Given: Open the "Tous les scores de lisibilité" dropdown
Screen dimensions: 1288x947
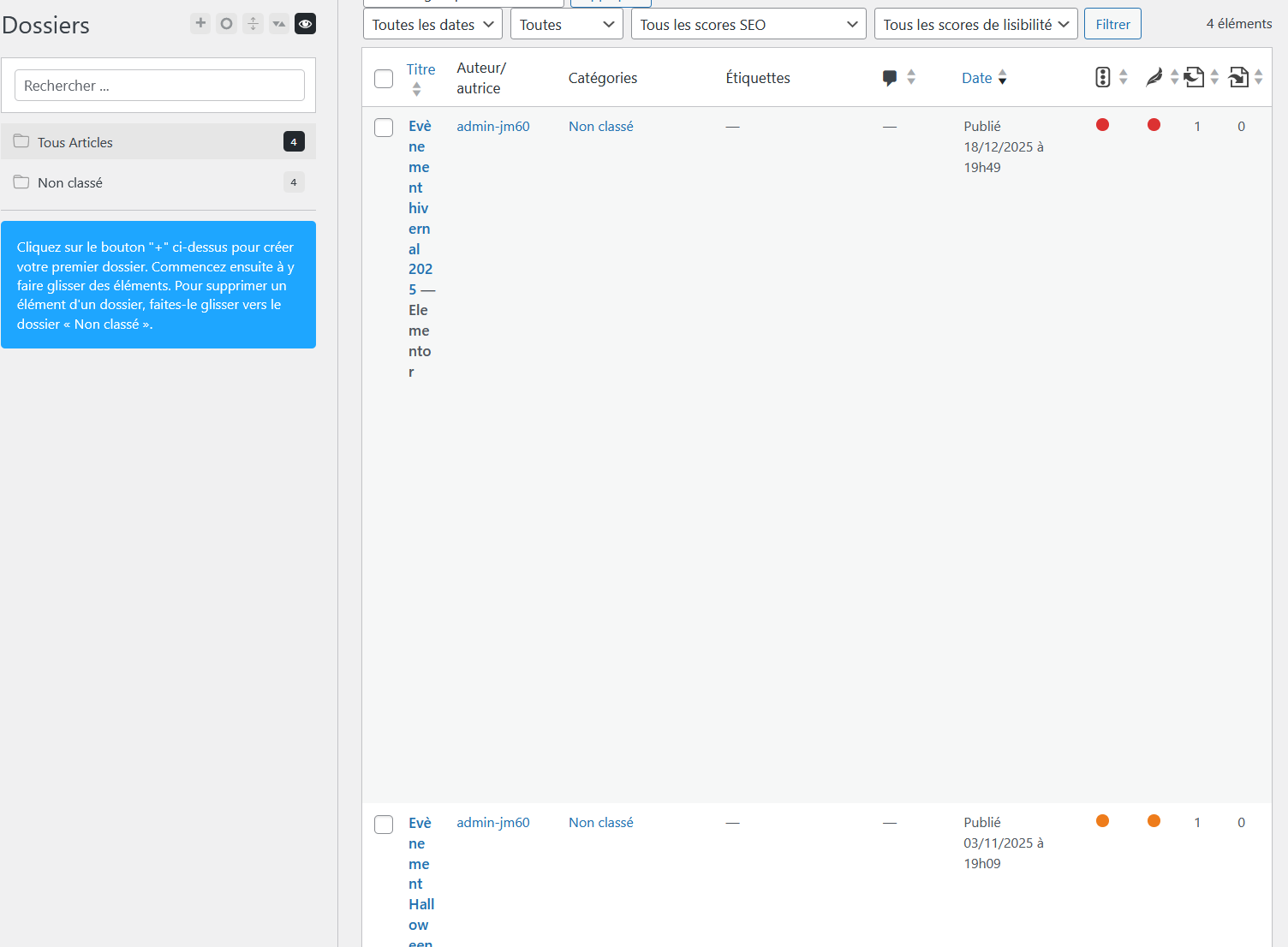Looking at the screenshot, I should pos(975,25).
